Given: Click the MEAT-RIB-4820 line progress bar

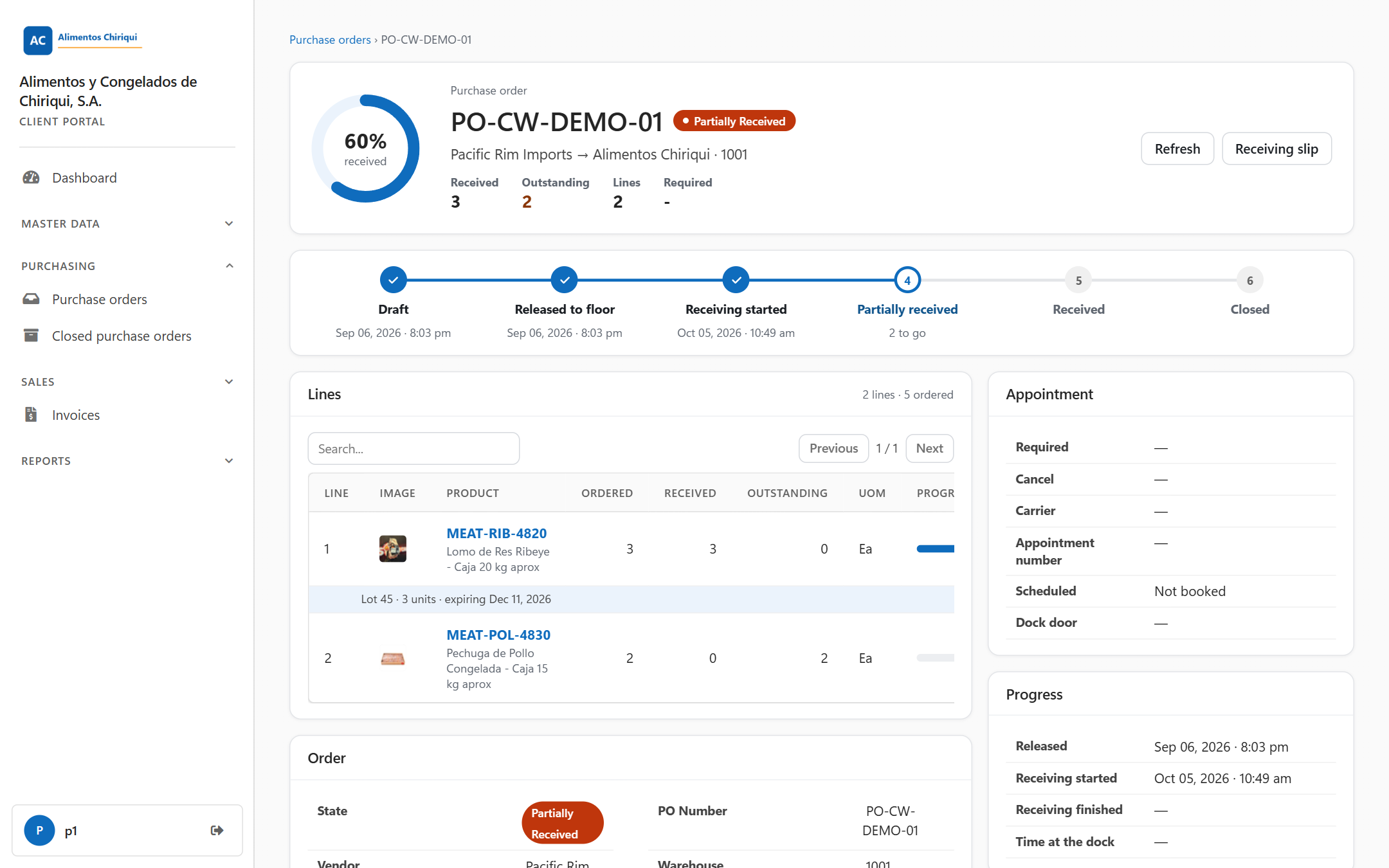Looking at the screenshot, I should (x=935, y=548).
